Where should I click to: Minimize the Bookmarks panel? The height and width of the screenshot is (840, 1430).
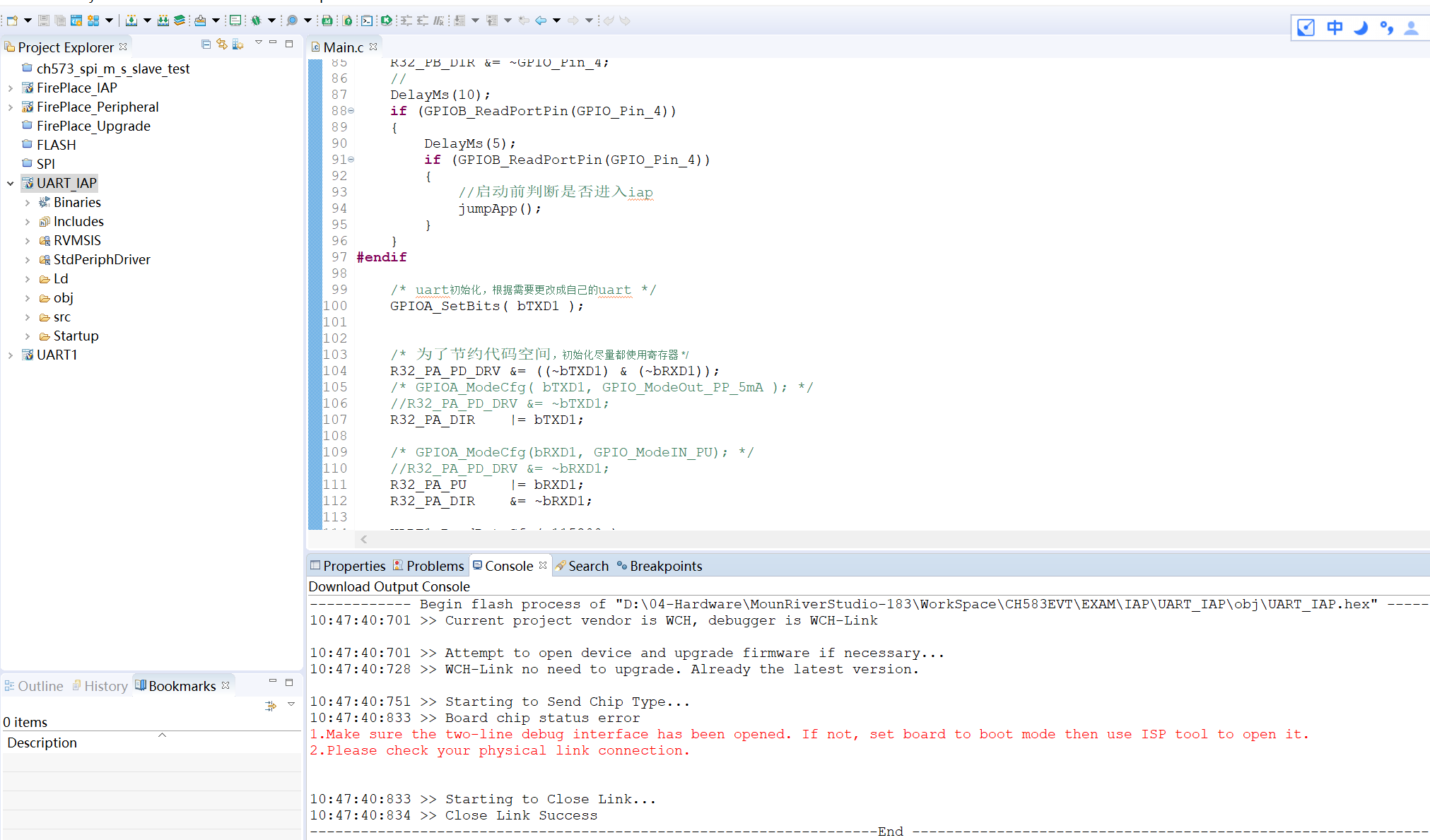[273, 682]
